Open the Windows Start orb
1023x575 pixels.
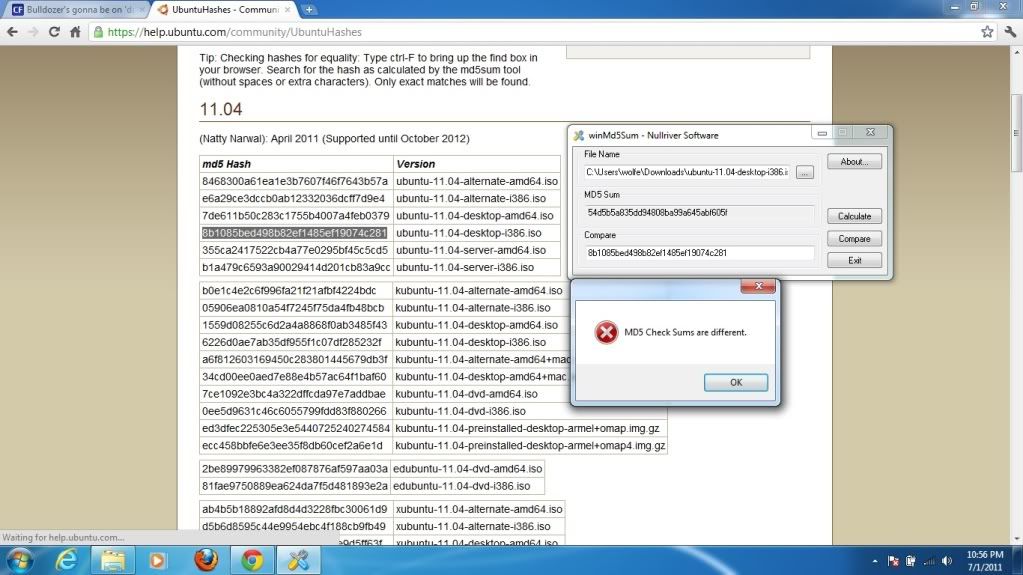(20, 561)
